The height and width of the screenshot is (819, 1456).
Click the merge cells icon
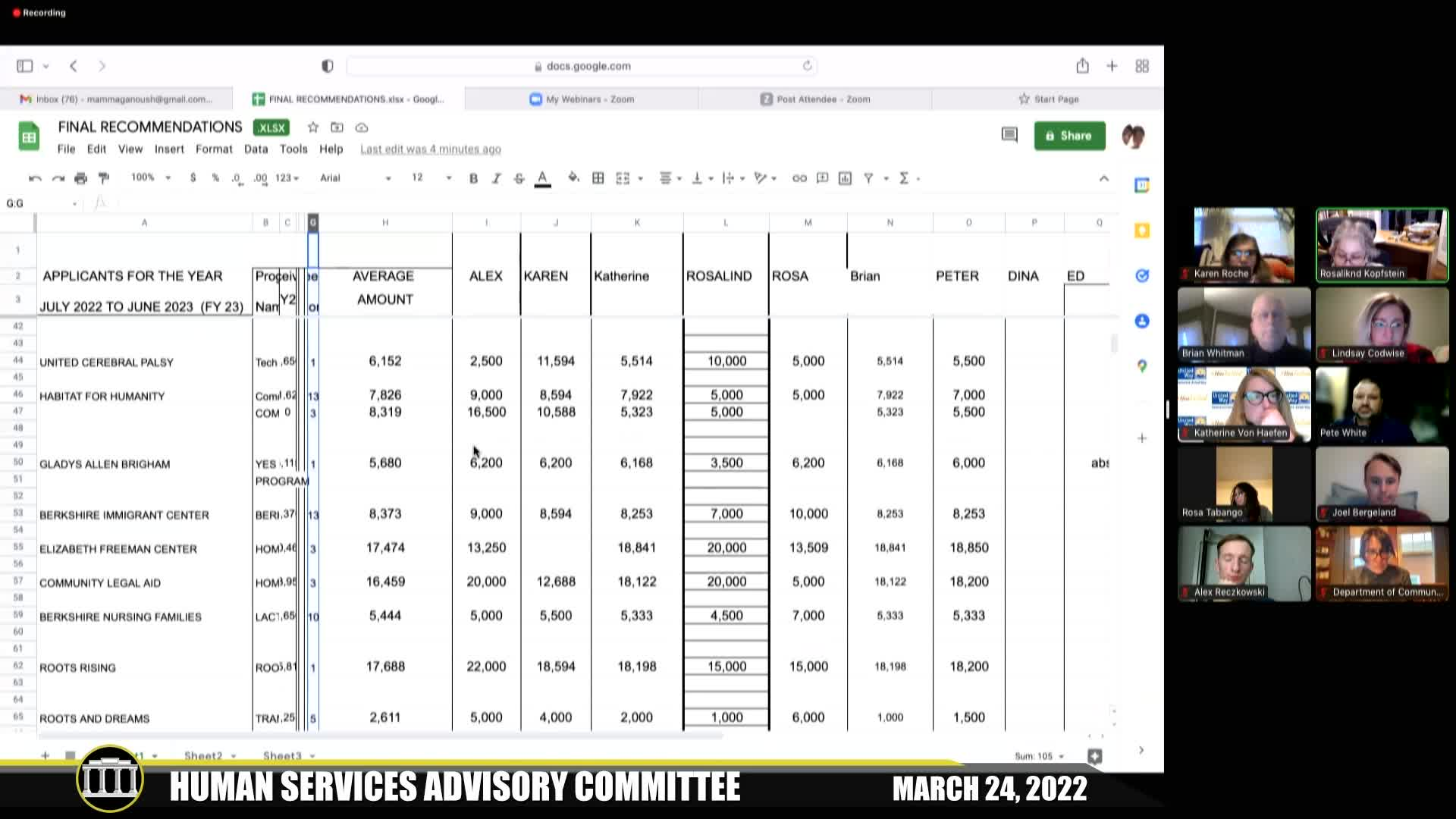(x=623, y=178)
